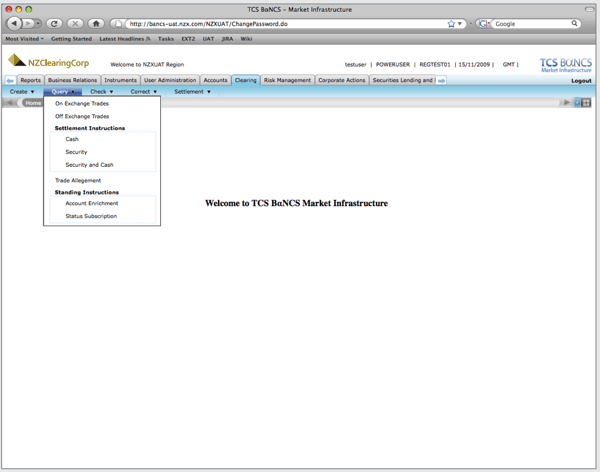Click the right arrow on the breadcrumb bar
This screenshot has height=472, width=600.
pyautogui.click(x=567, y=103)
